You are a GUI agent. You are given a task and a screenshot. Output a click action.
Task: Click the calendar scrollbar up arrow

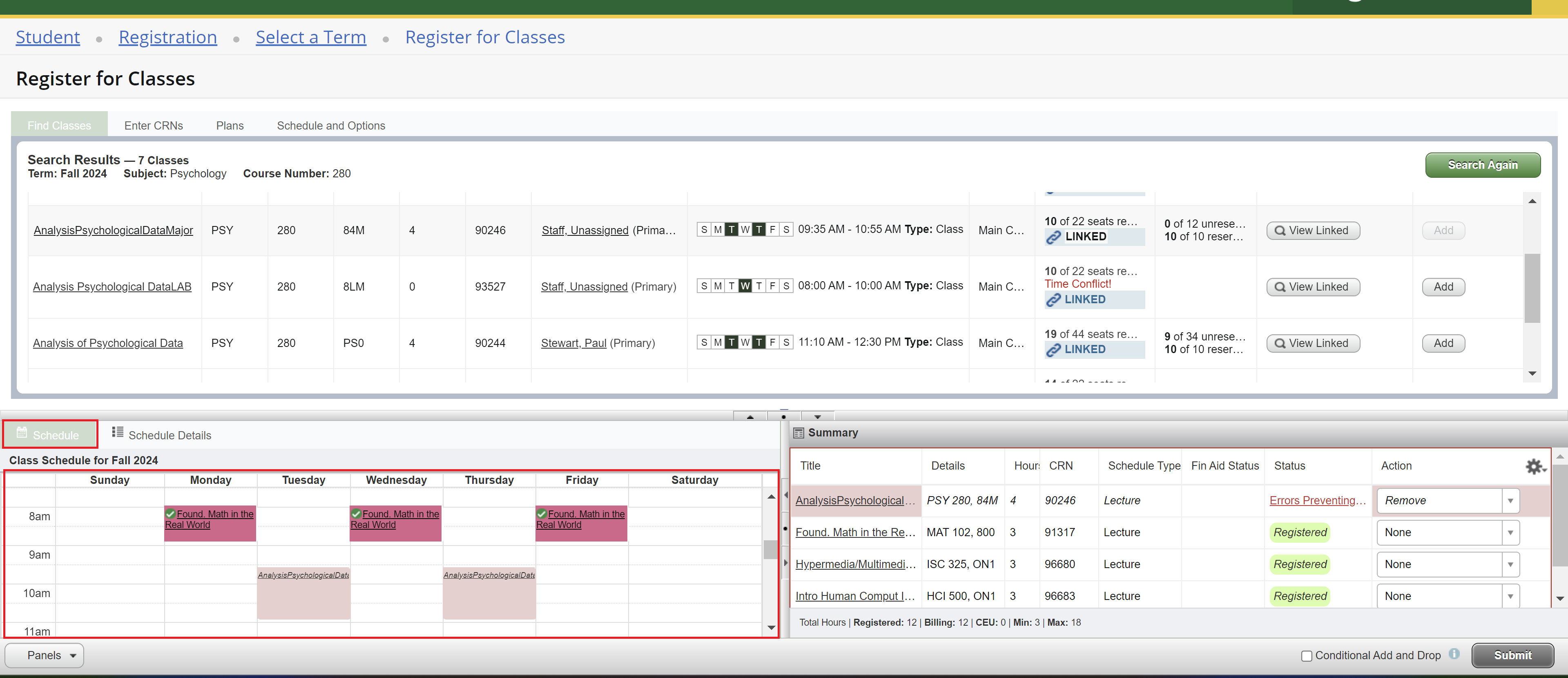(x=771, y=497)
